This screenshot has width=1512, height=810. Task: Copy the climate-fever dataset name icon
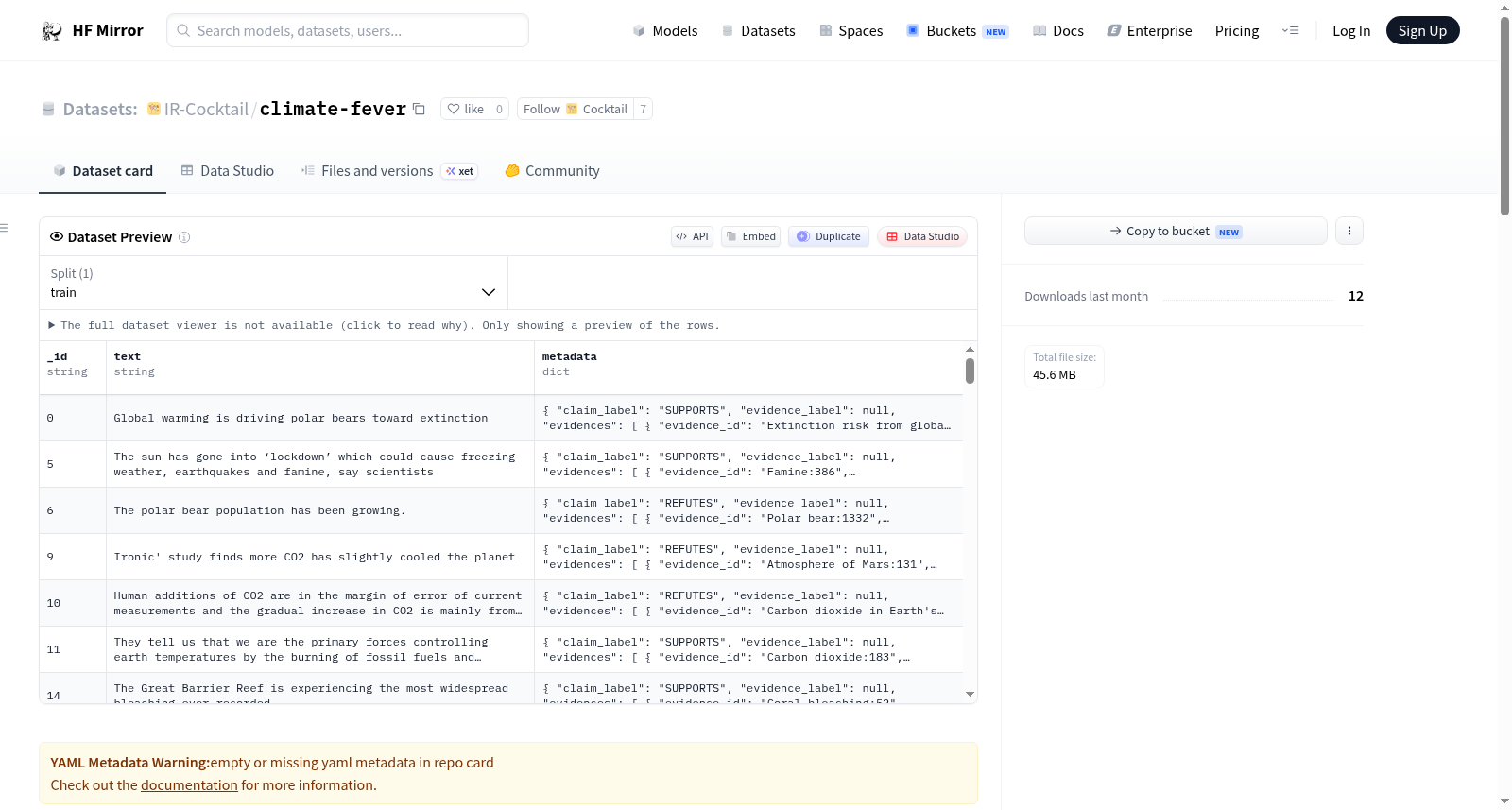pos(419,109)
